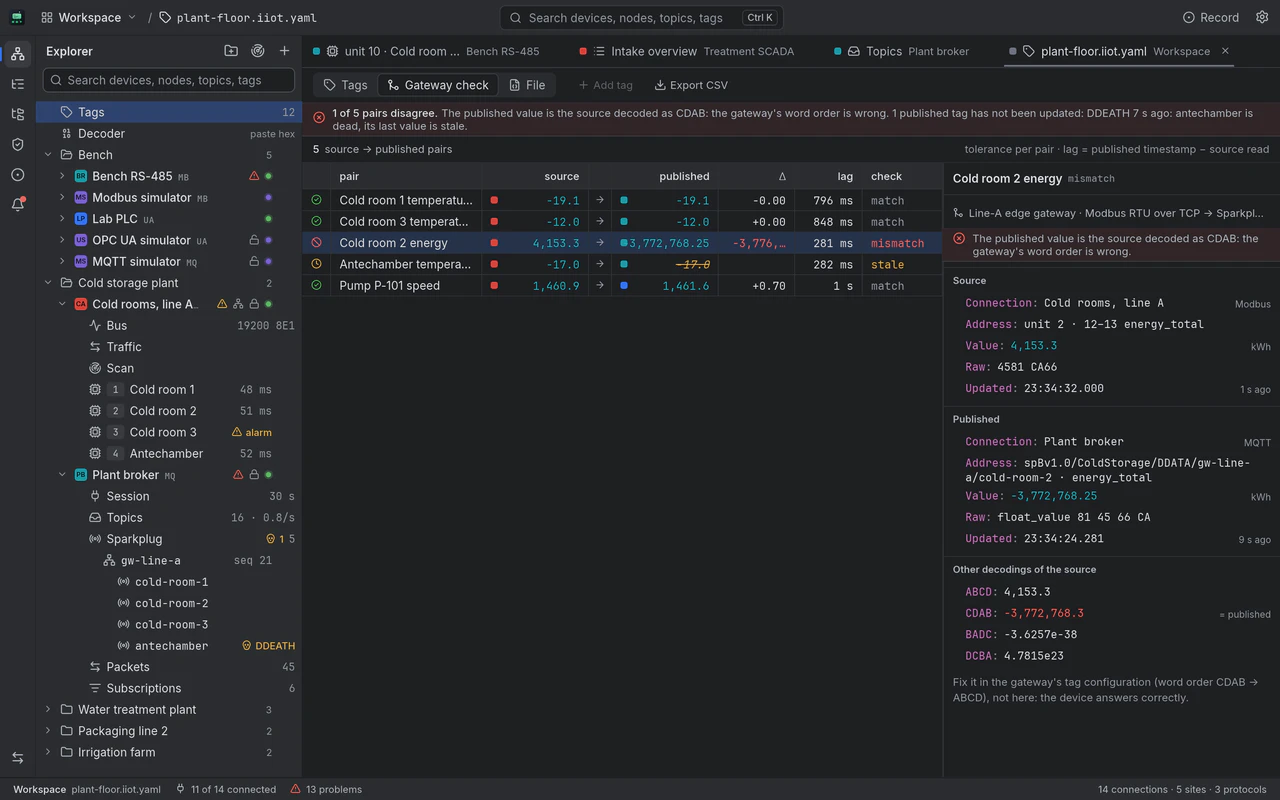Expand the Irrigation farm folder
1280x800 pixels.
(48, 752)
